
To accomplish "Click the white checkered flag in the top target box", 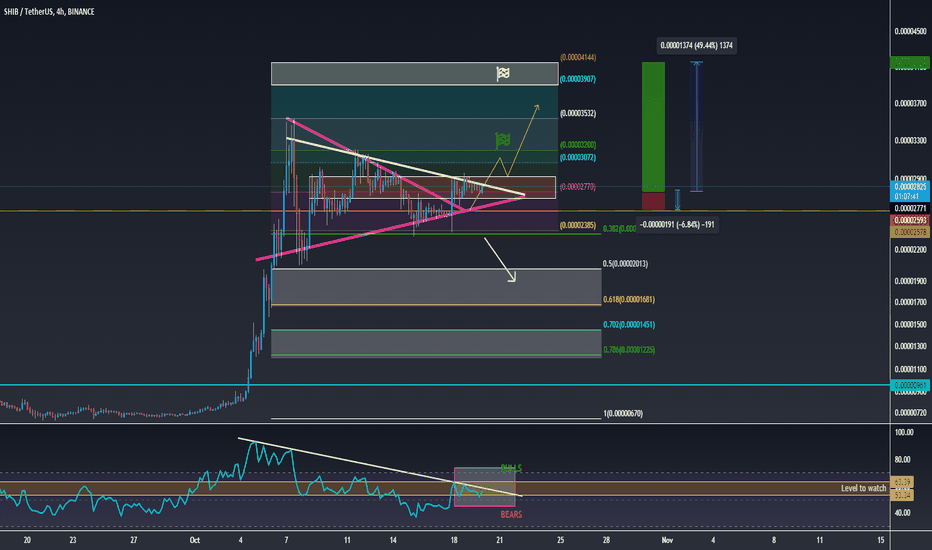I will [503, 74].
